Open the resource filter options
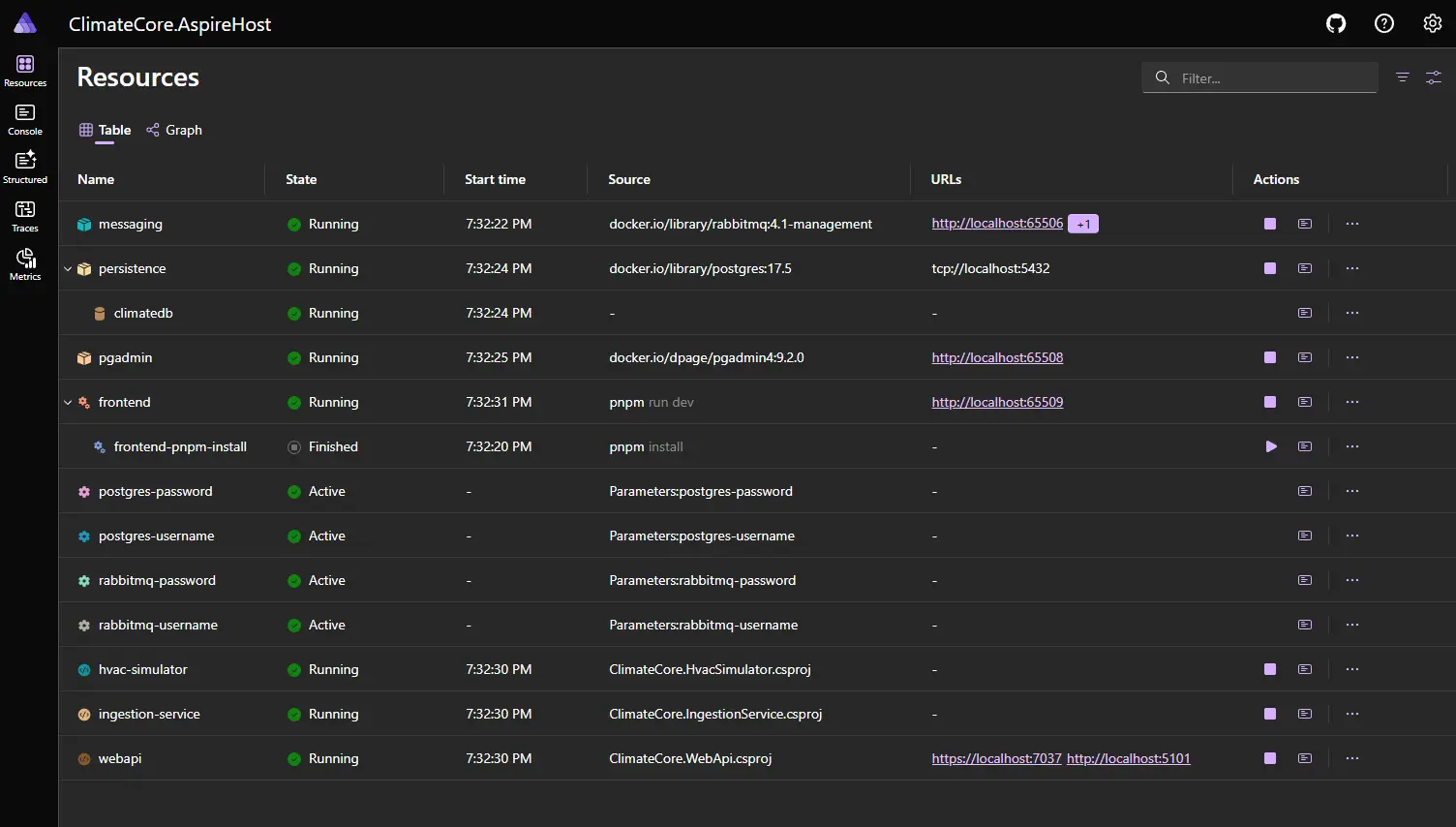Image resolution: width=1456 pixels, height=827 pixels. 1402,77
